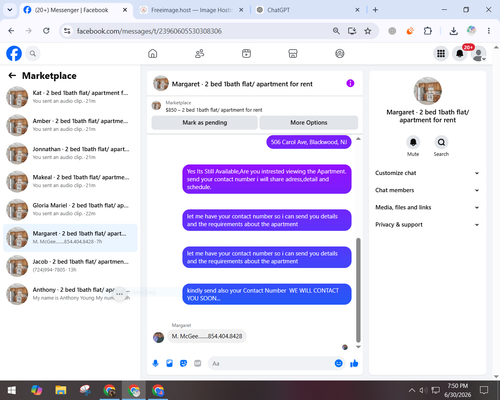The height and width of the screenshot is (400, 500).
Task: Record a voice clip with microphone icon
Action: click(155, 363)
